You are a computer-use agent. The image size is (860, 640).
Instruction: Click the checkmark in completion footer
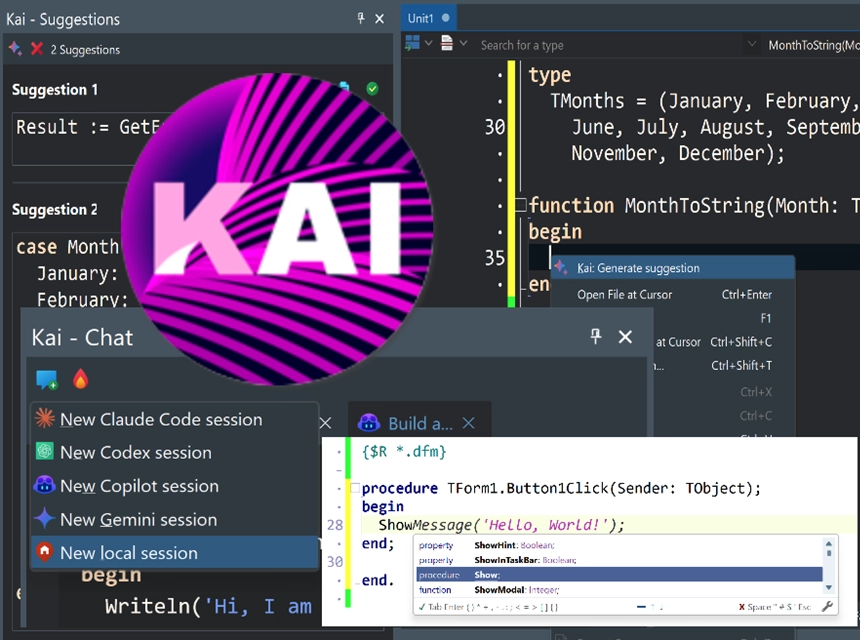(x=422, y=607)
